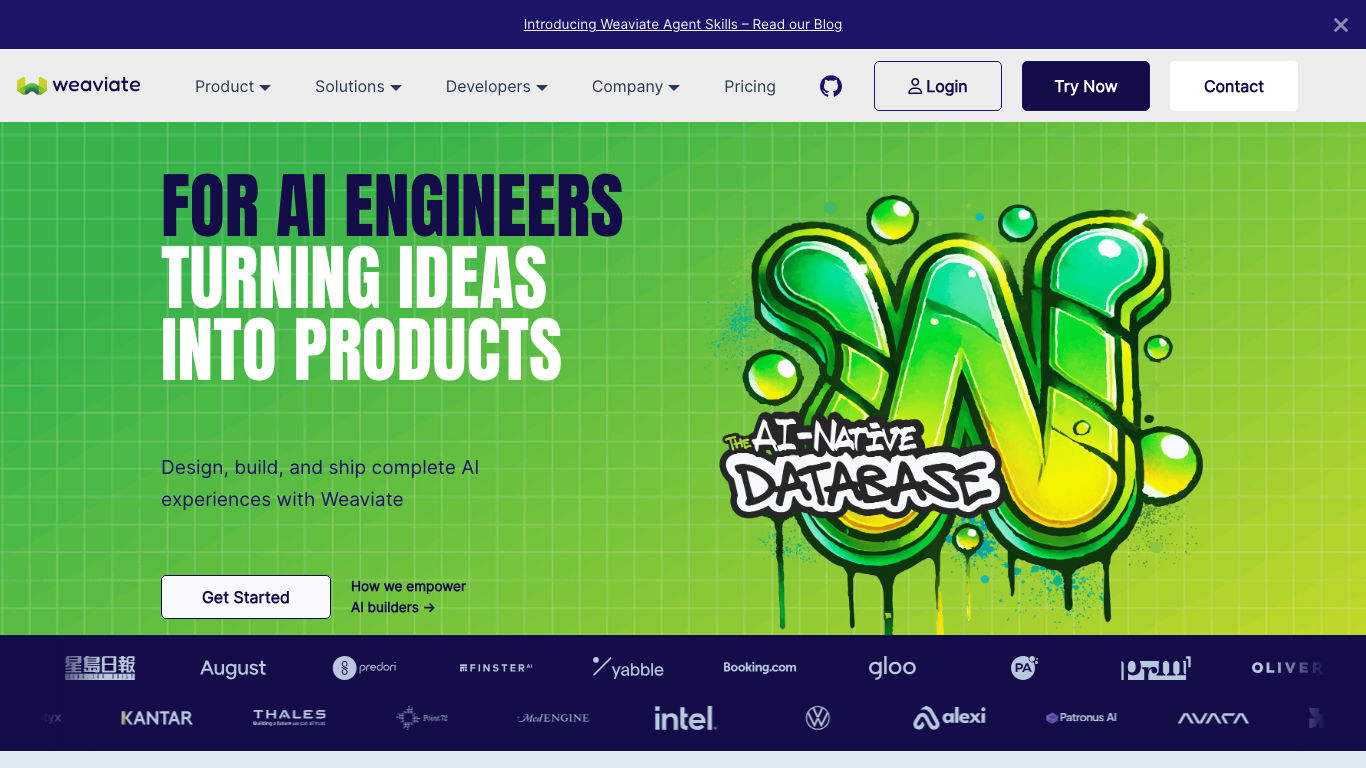1366x768 pixels.
Task: Click the "TURNING IDEAS" headline line
Action: pos(354,277)
